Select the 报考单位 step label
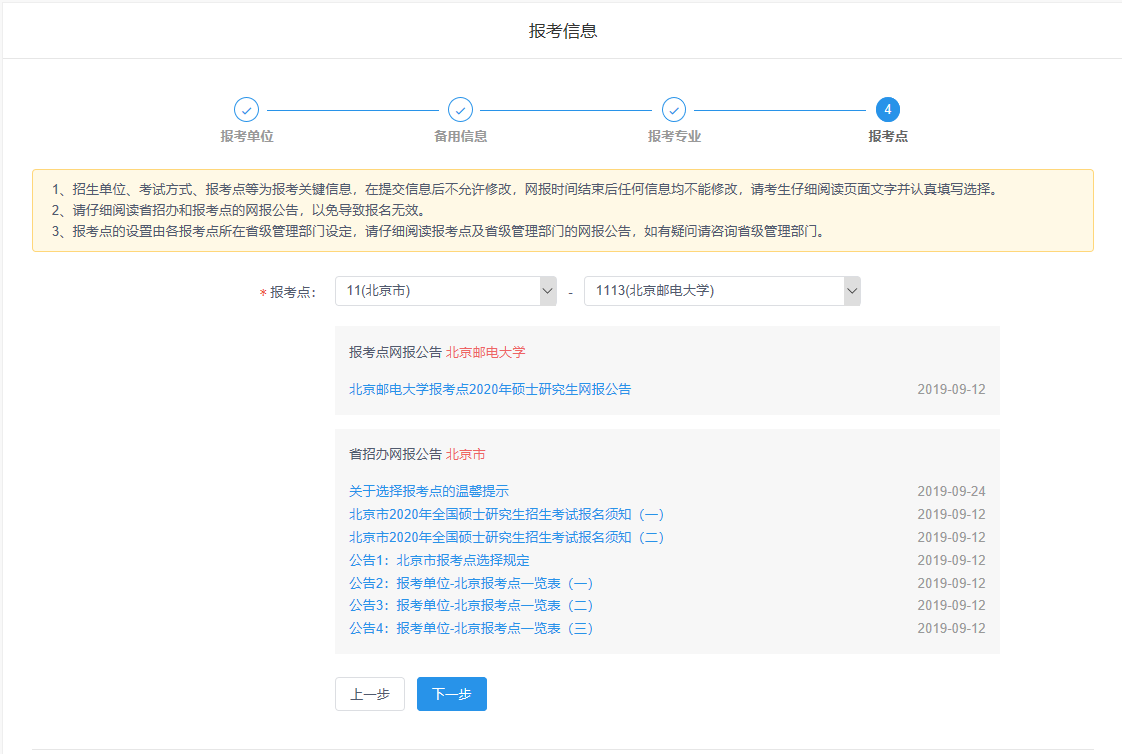The width and height of the screenshot is (1122, 754). (x=246, y=136)
